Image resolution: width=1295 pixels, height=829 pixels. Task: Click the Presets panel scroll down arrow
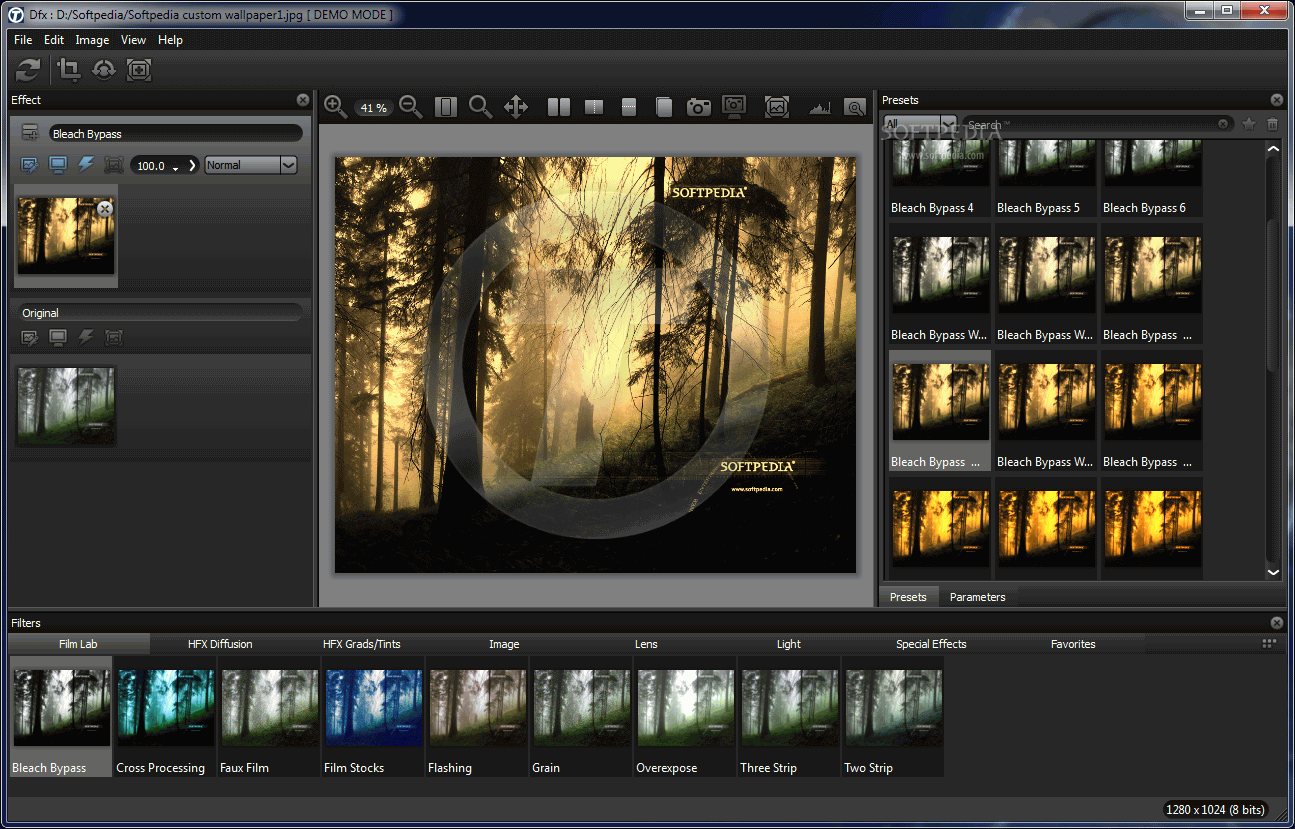click(x=1273, y=572)
